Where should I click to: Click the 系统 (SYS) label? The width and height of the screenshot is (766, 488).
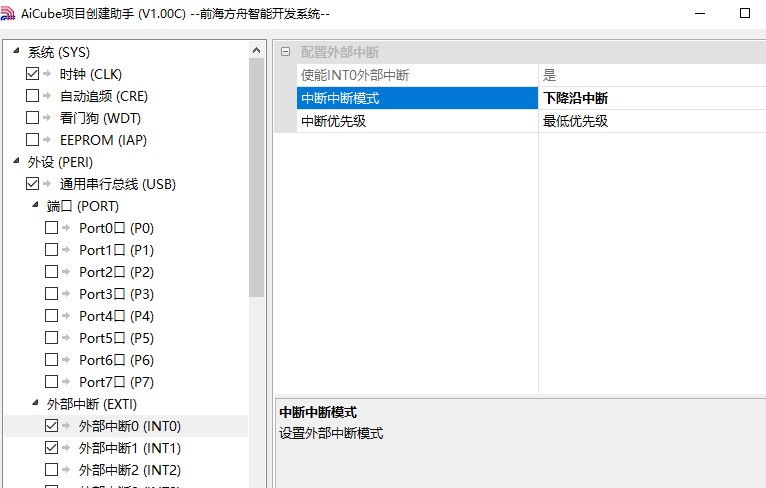(59, 52)
